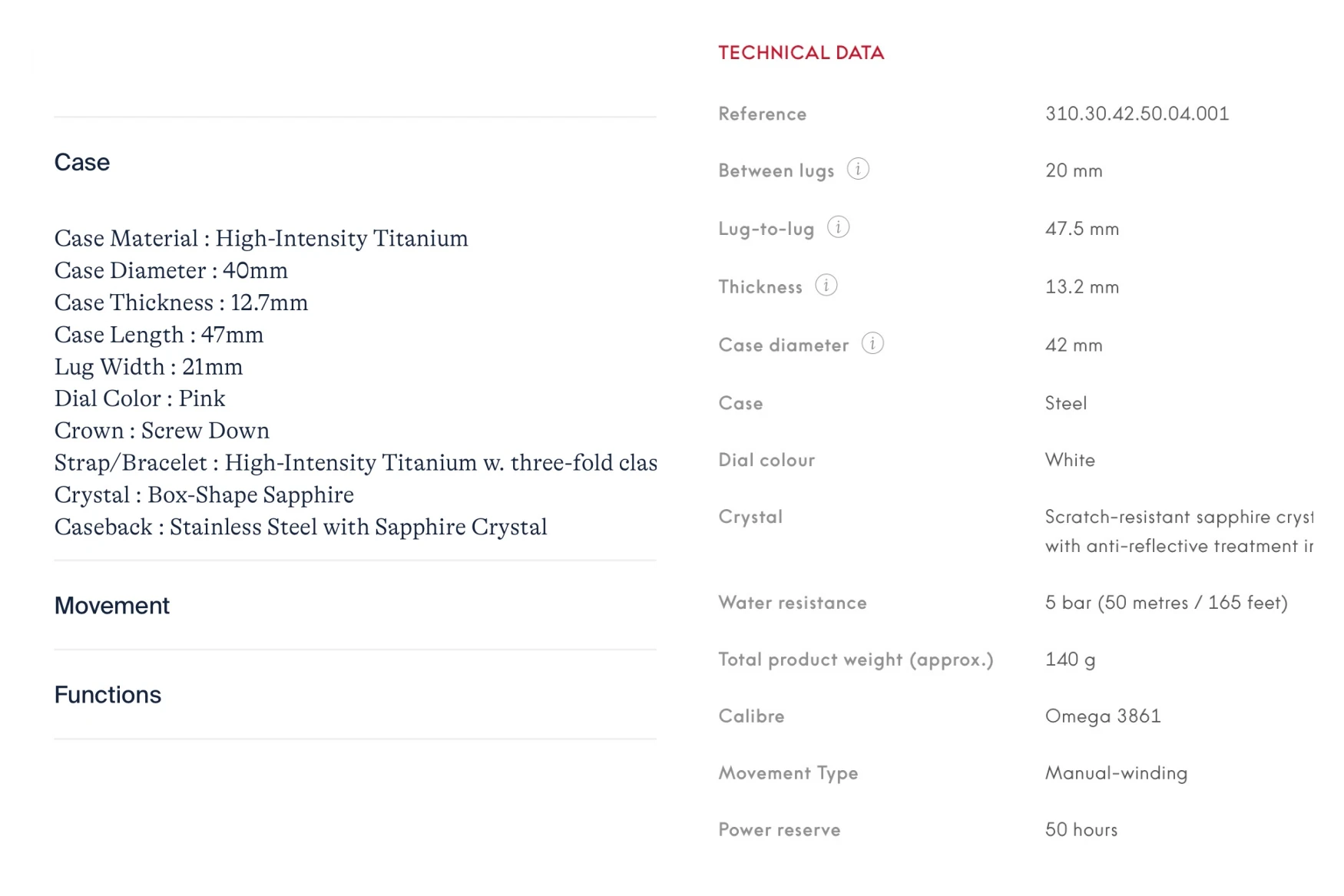Click the Crown Screw Down line
The image size is (1344, 896).
(162, 431)
